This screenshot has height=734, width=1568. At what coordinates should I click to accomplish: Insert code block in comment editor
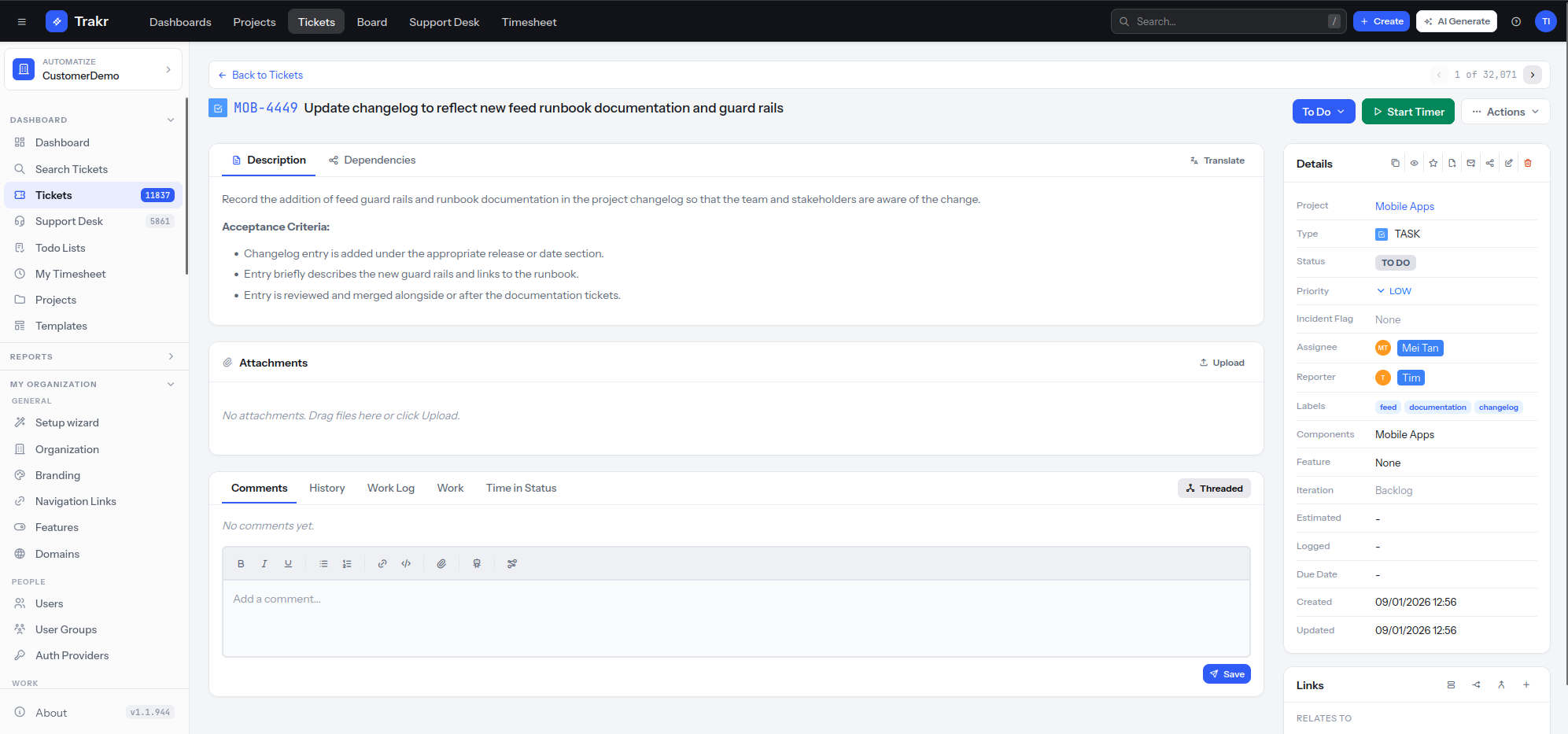point(406,563)
